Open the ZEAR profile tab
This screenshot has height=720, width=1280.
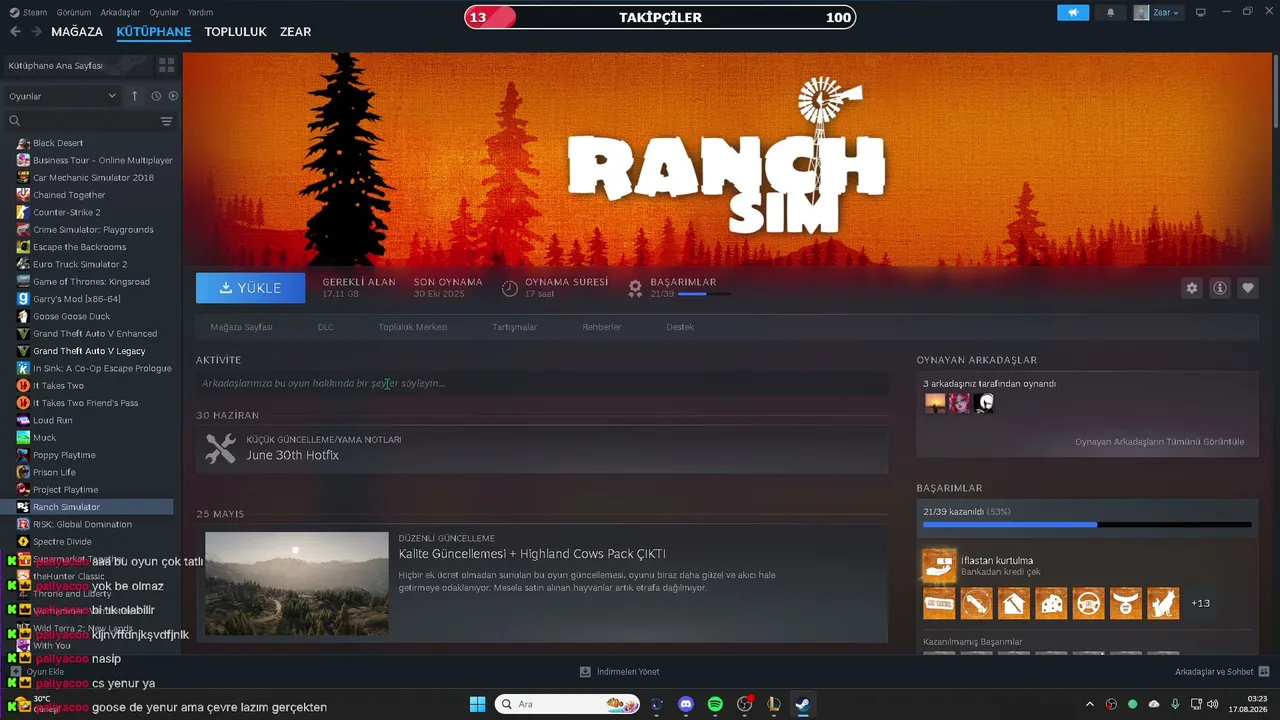point(295,32)
